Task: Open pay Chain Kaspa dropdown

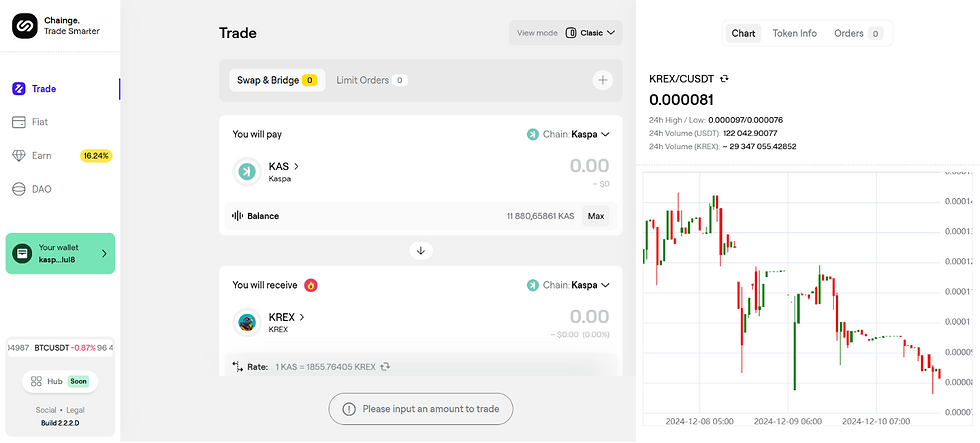Action: tap(568, 134)
